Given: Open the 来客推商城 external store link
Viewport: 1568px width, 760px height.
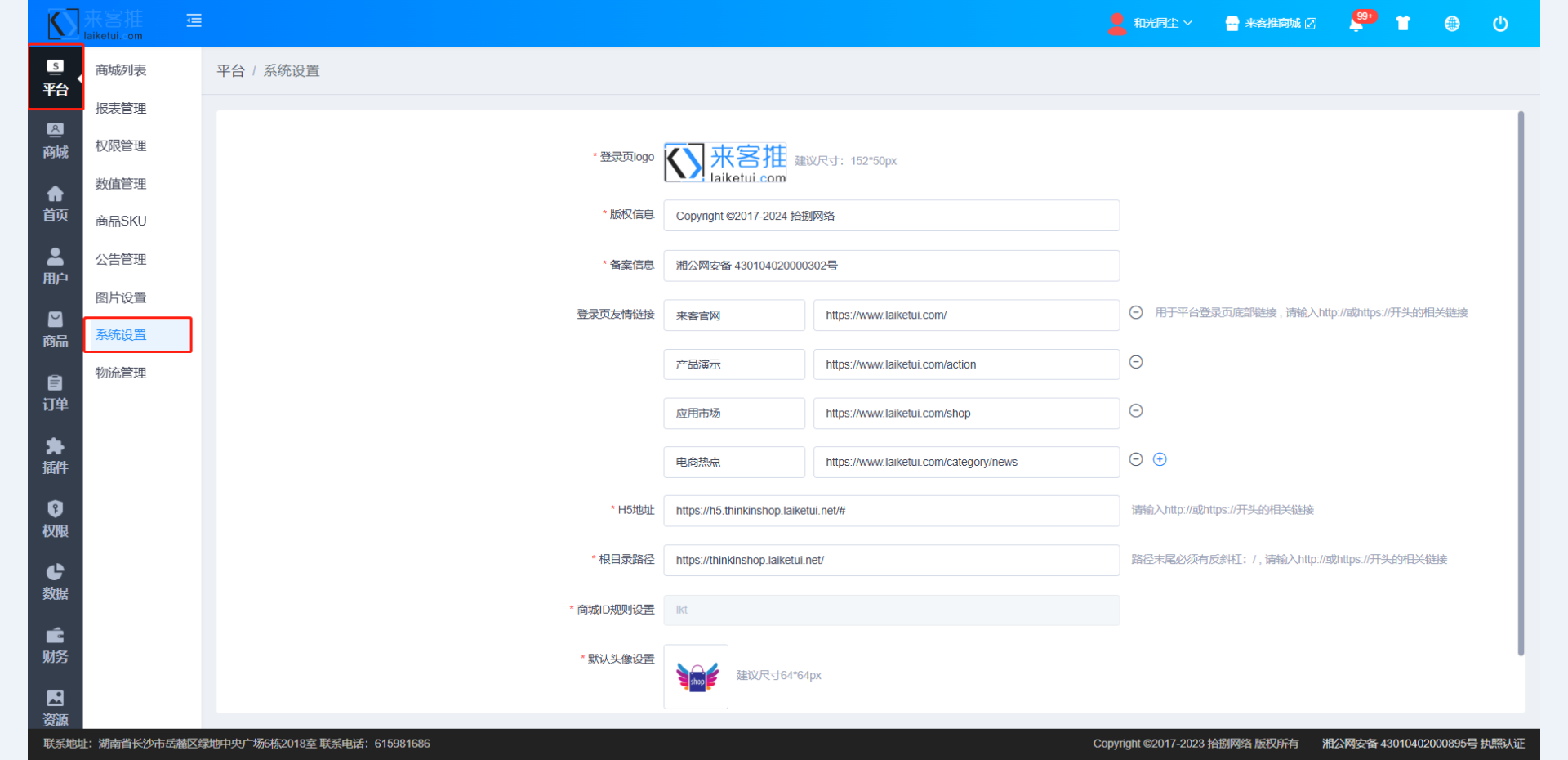Looking at the screenshot, I should (1272, 24).
